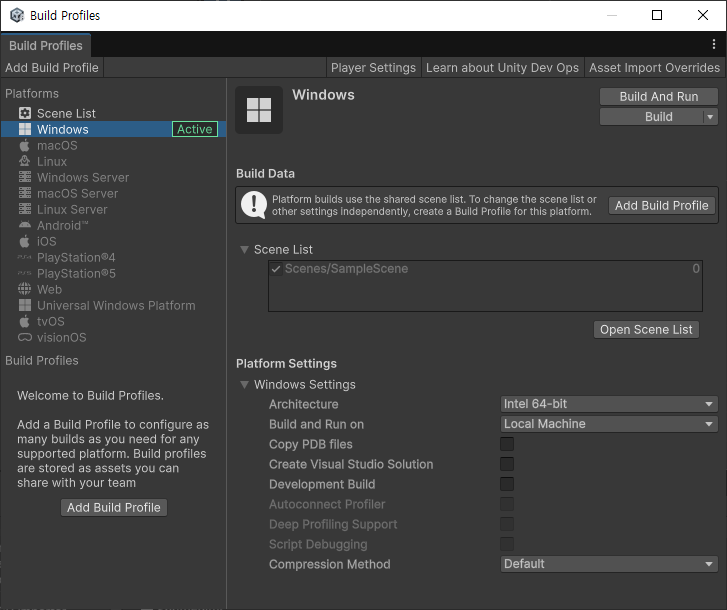Select the visionOS platform
The image size is (727, 610).
[x=113, y=337]
